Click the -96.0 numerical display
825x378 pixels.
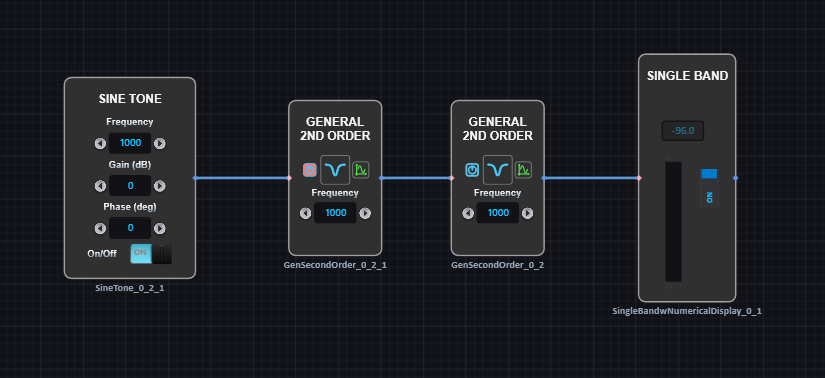coord(683,131)
